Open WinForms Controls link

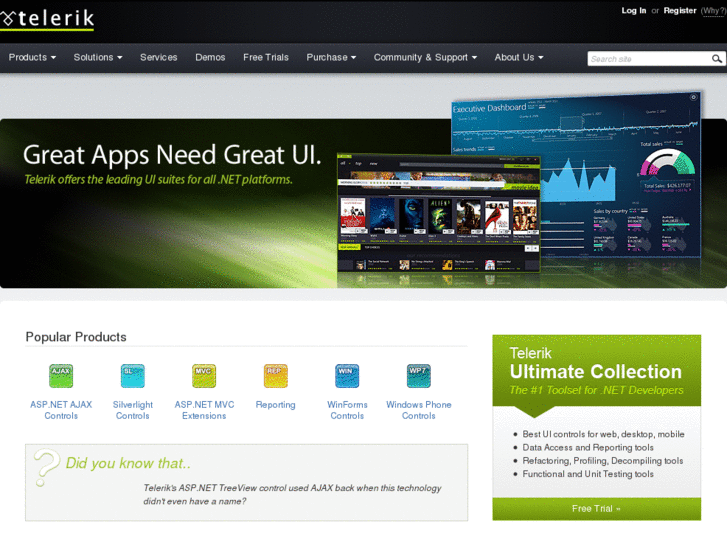click(x=347, y=410)
